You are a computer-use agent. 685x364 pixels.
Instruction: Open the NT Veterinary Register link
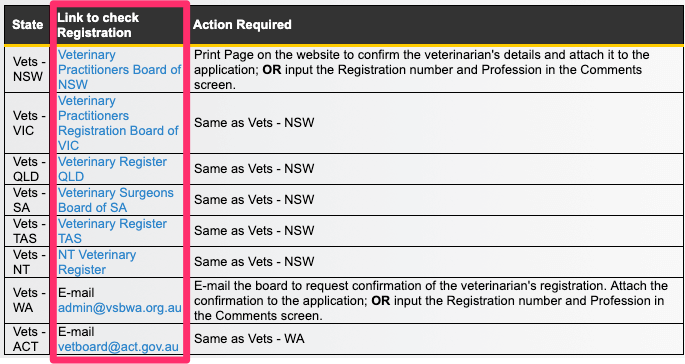(x=97, y=262)
